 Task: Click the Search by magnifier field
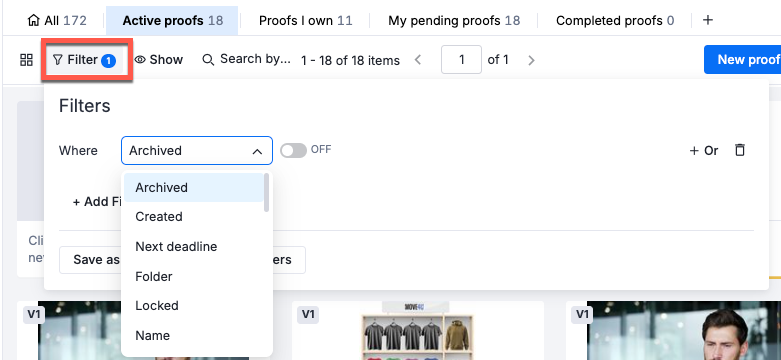246,59
